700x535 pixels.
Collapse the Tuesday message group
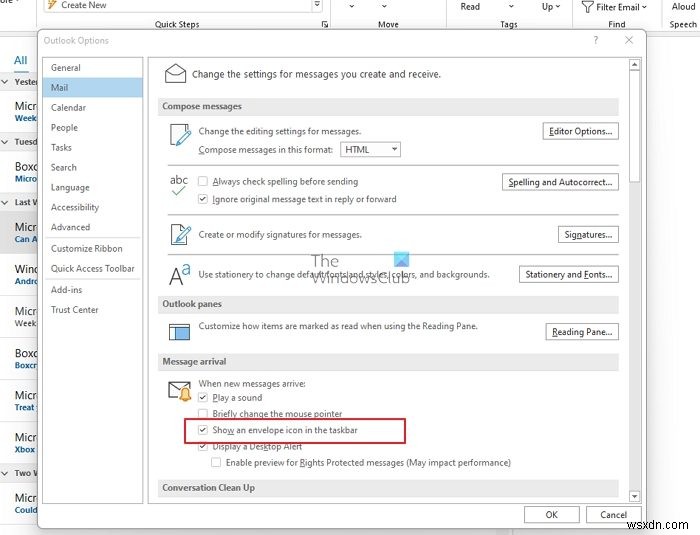pyautogui.click(x=5, y=142)
